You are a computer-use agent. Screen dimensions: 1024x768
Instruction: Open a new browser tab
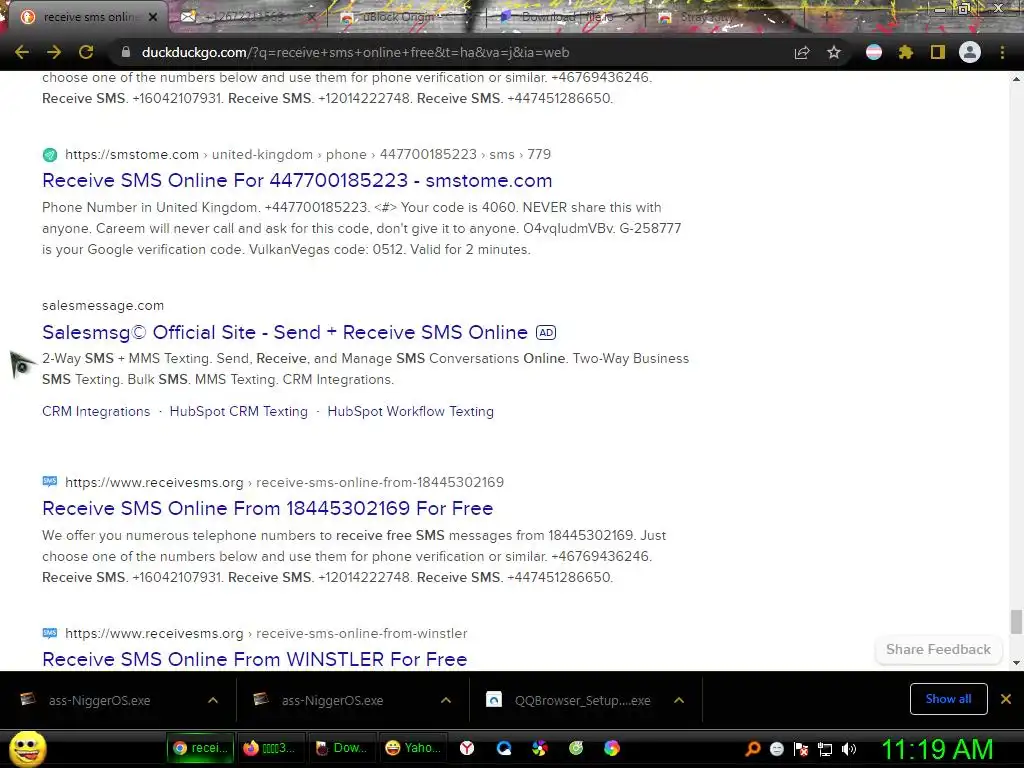[826, 17]
